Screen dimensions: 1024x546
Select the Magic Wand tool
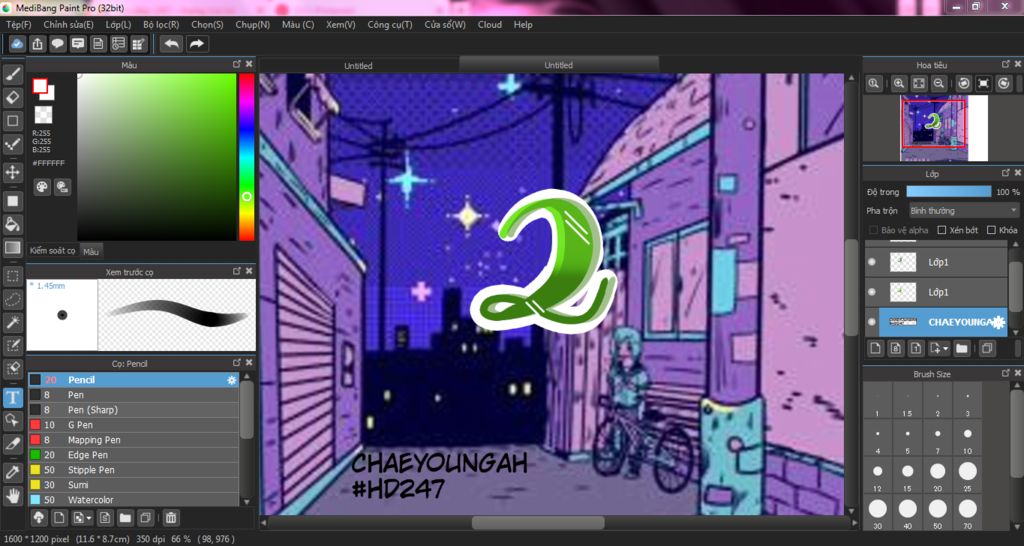[x=12, y=322]
